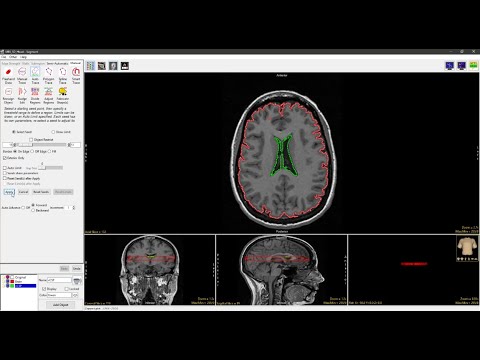480x360 pixels.
Task: Choose the Fabricate Shape(s) tool
Action: [63, 96]
